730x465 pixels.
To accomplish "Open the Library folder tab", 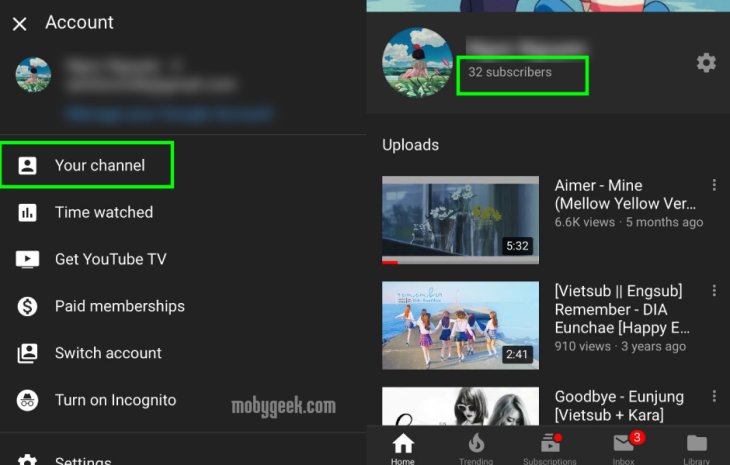I will [x=696, y=446].
